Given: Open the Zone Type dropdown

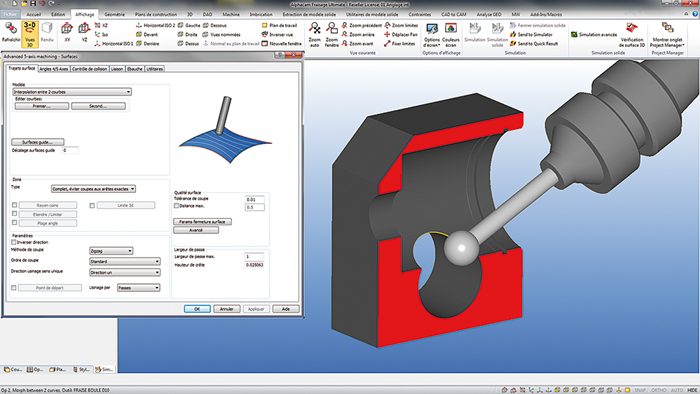Looking at the screenshot, I should point(93,189).
